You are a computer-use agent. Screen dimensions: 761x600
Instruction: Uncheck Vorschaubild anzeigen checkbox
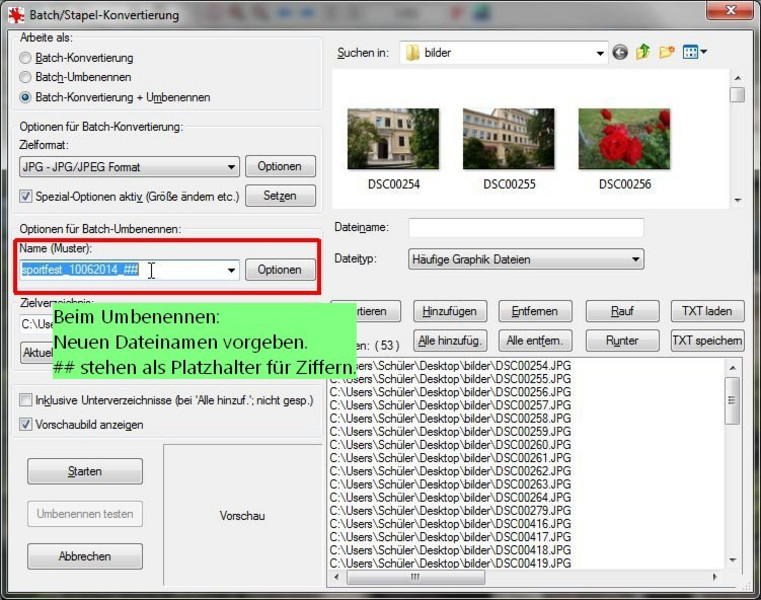[x=27, y=424]
